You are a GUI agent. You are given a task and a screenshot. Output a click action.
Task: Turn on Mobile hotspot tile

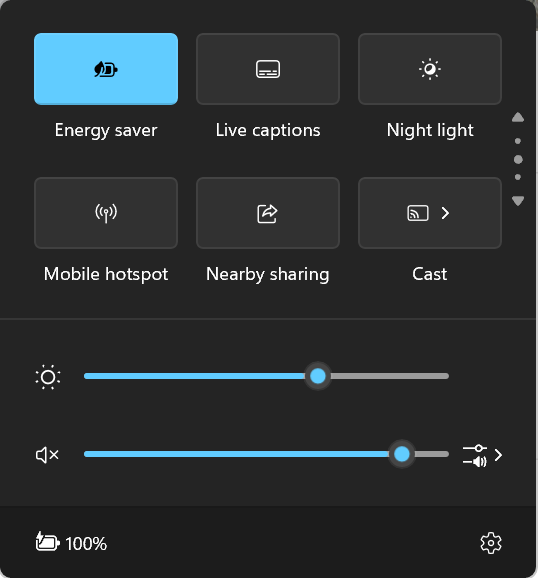click(106, 213)
